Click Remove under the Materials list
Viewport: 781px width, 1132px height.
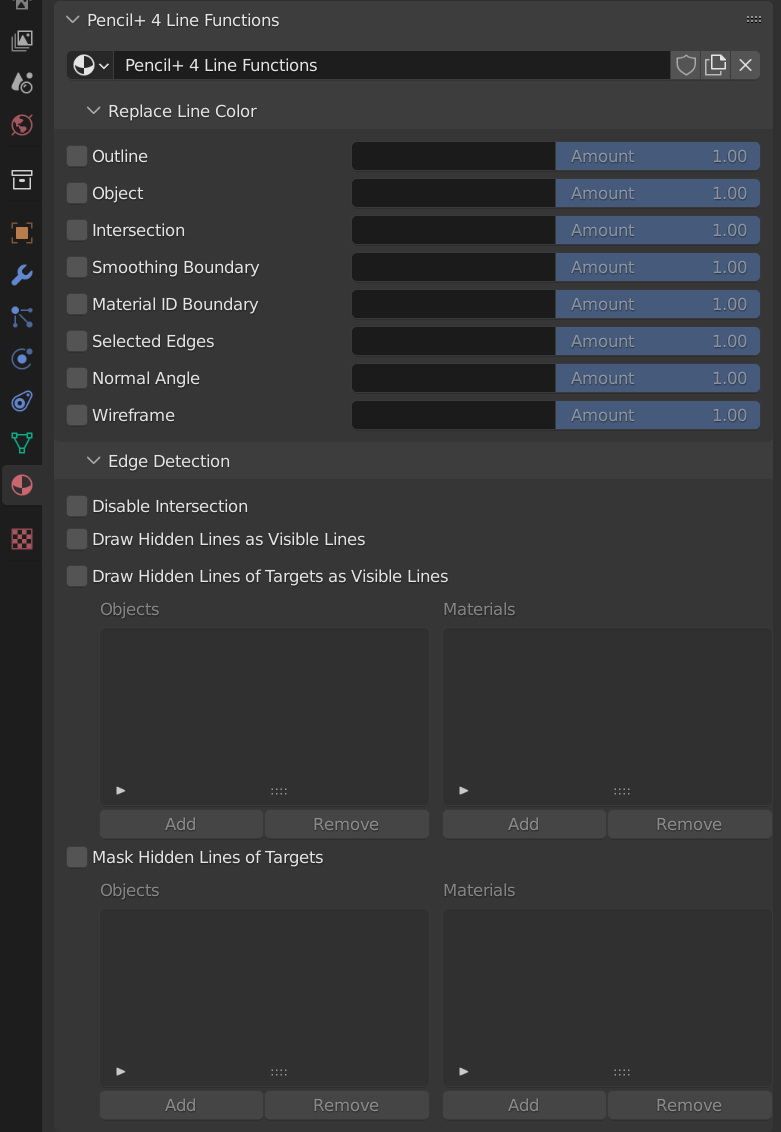pos(689,824)
